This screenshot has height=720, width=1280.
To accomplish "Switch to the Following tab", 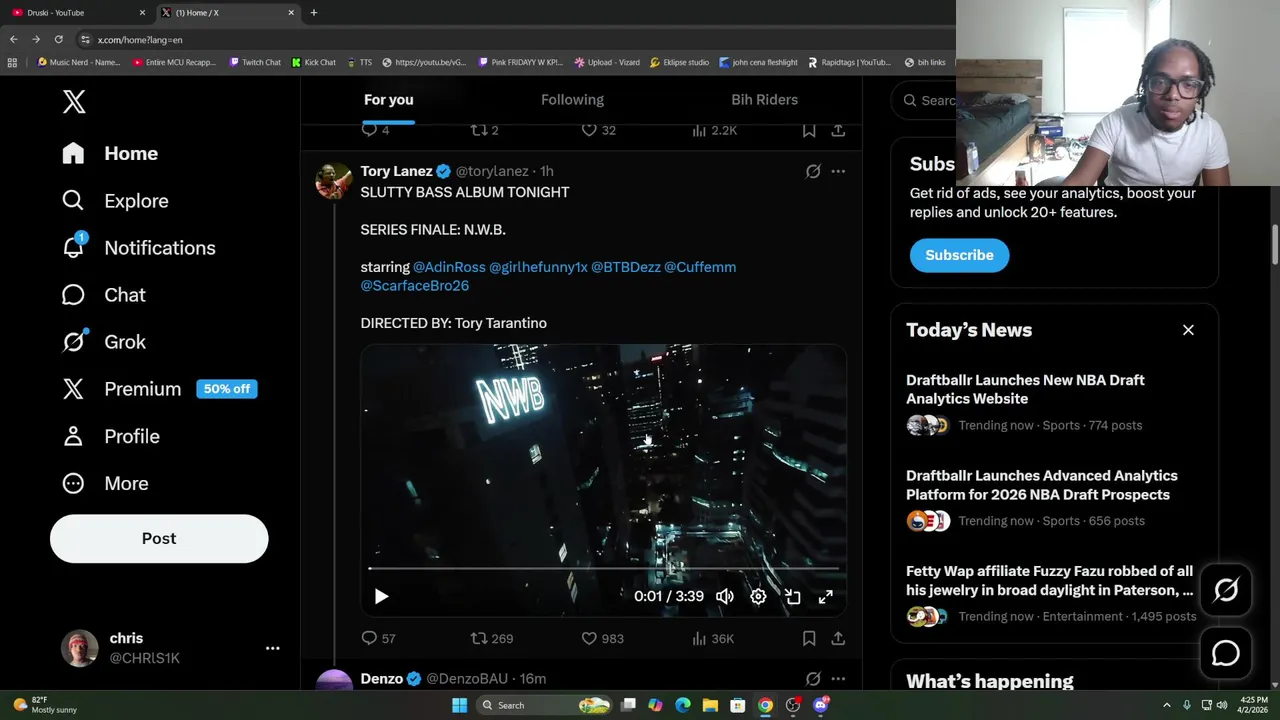I will point(572,100).
